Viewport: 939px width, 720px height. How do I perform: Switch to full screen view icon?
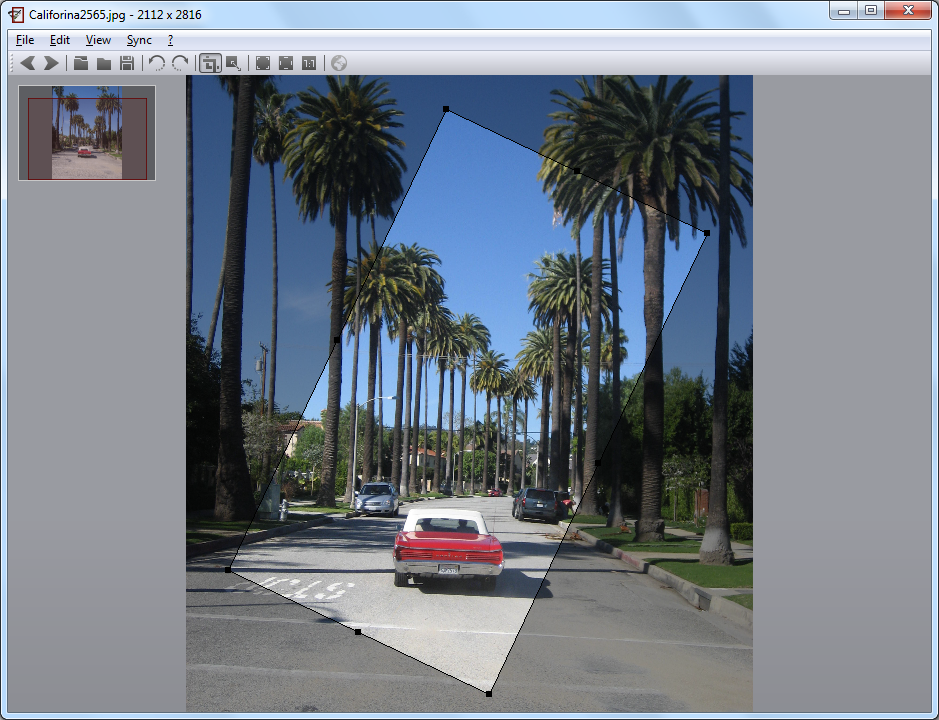point(263,63)
